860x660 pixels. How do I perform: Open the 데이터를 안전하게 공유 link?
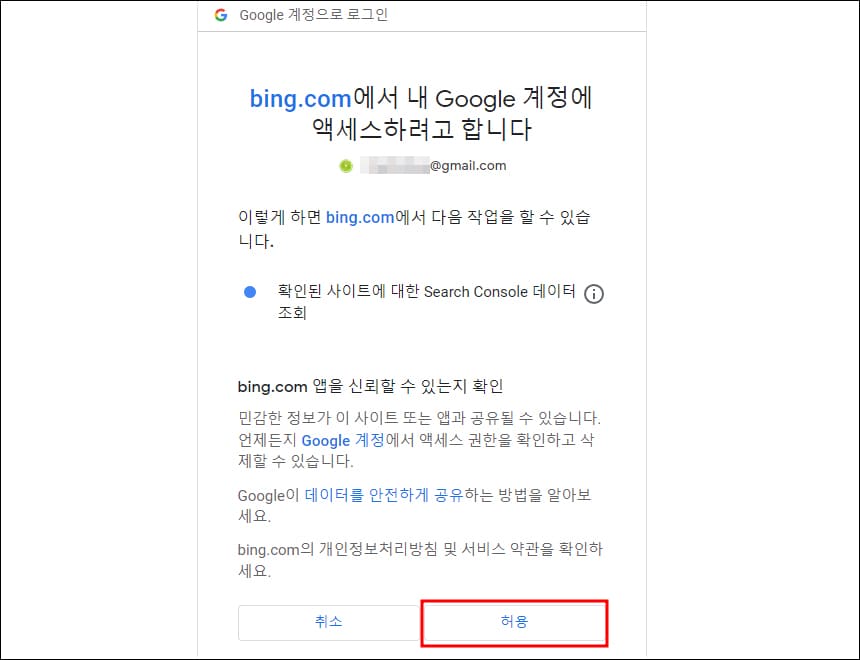pyautogui.click(x=384, y=495)
